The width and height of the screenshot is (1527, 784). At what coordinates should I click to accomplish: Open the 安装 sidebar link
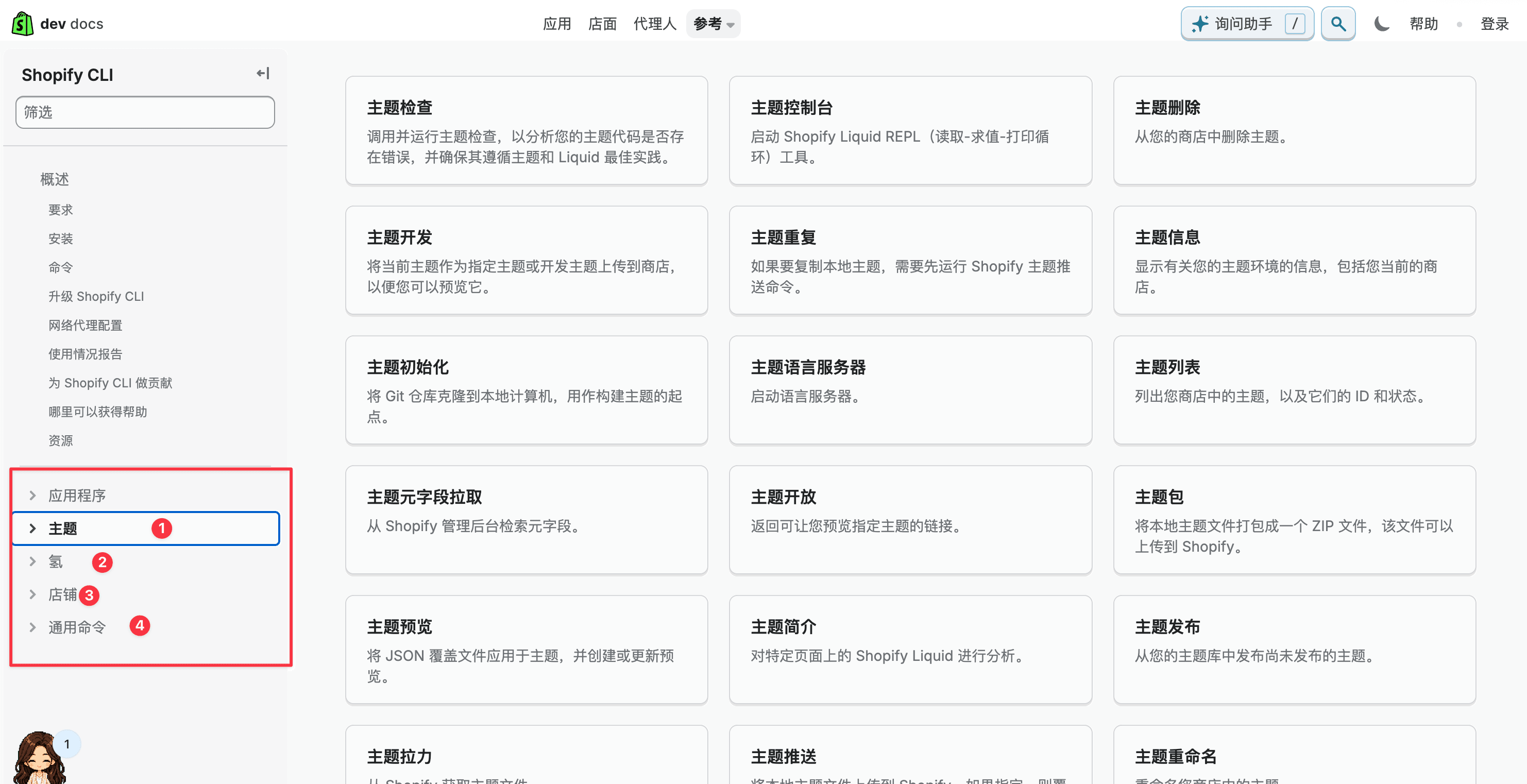pos(60,239)
